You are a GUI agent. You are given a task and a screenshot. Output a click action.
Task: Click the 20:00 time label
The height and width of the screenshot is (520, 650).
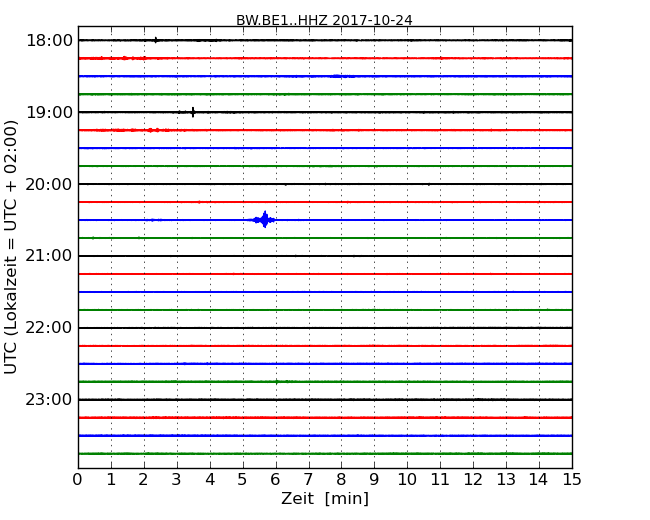(49, 184)
